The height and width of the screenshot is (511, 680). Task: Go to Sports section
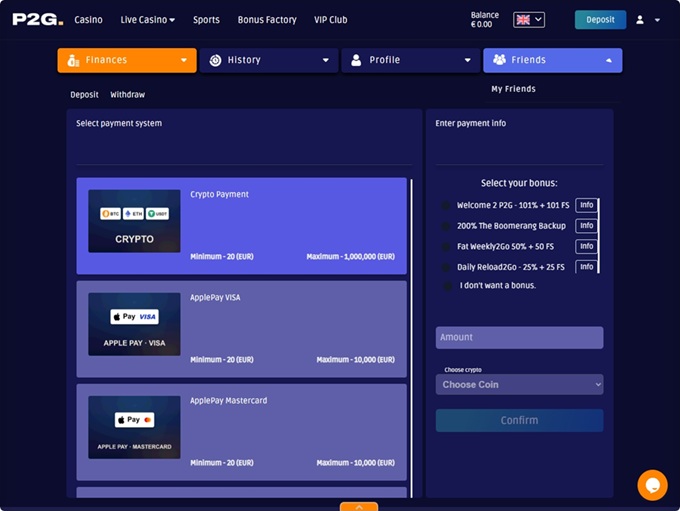pos(206,20)
